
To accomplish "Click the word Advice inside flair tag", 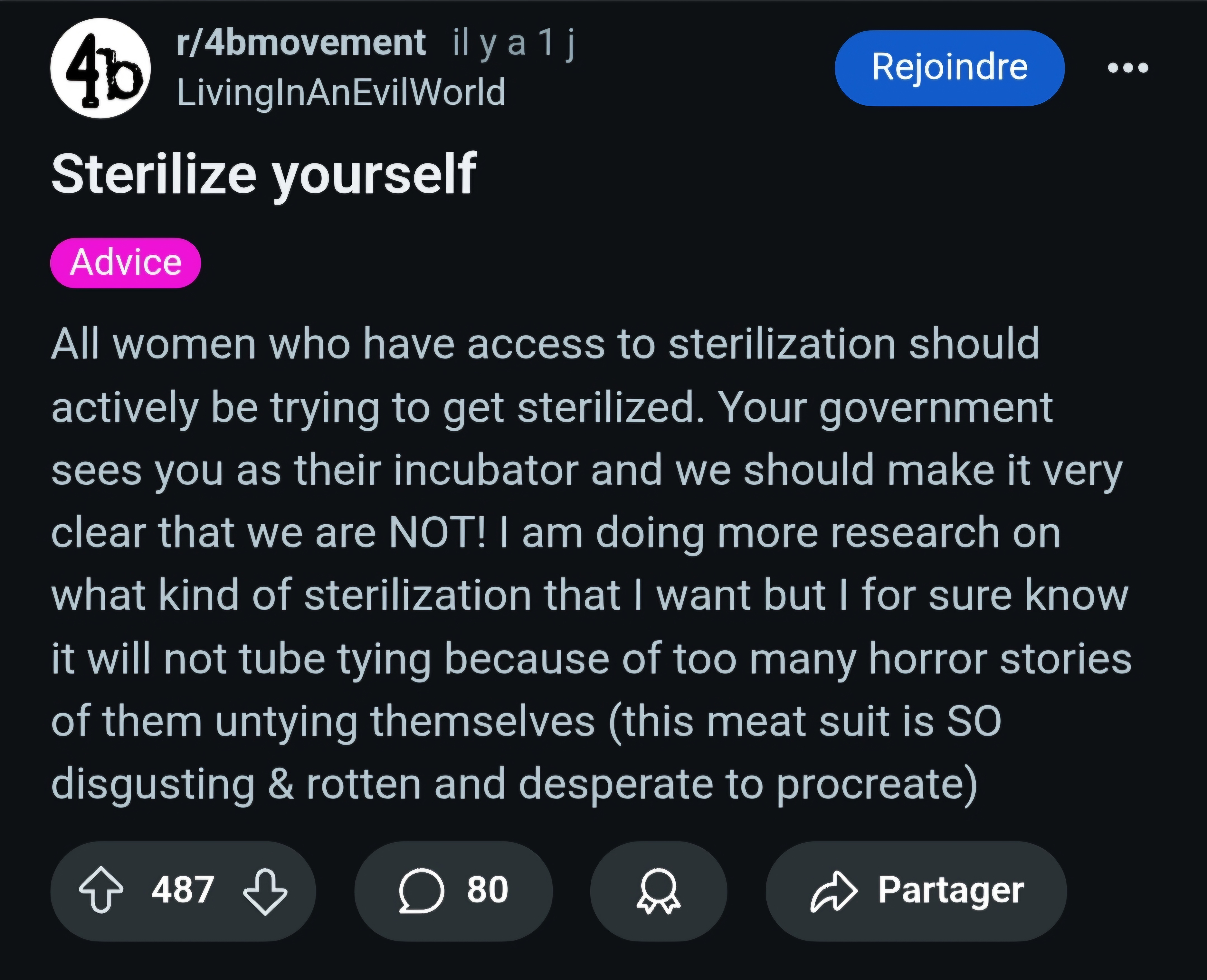I will tap(125, 263).
